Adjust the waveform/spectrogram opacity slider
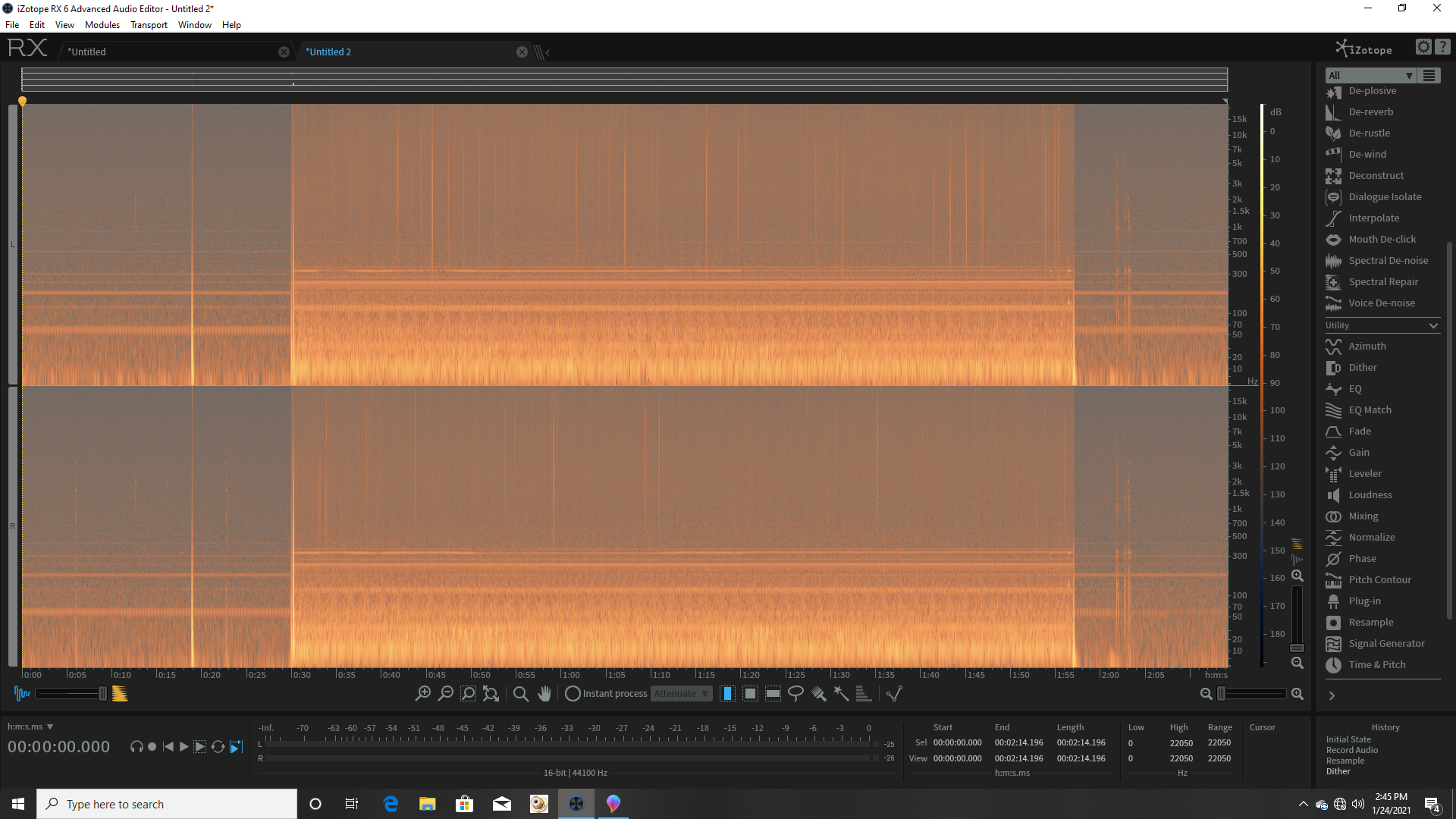The height and width of the screenshot is (819, 1456). tap(102, 693)
